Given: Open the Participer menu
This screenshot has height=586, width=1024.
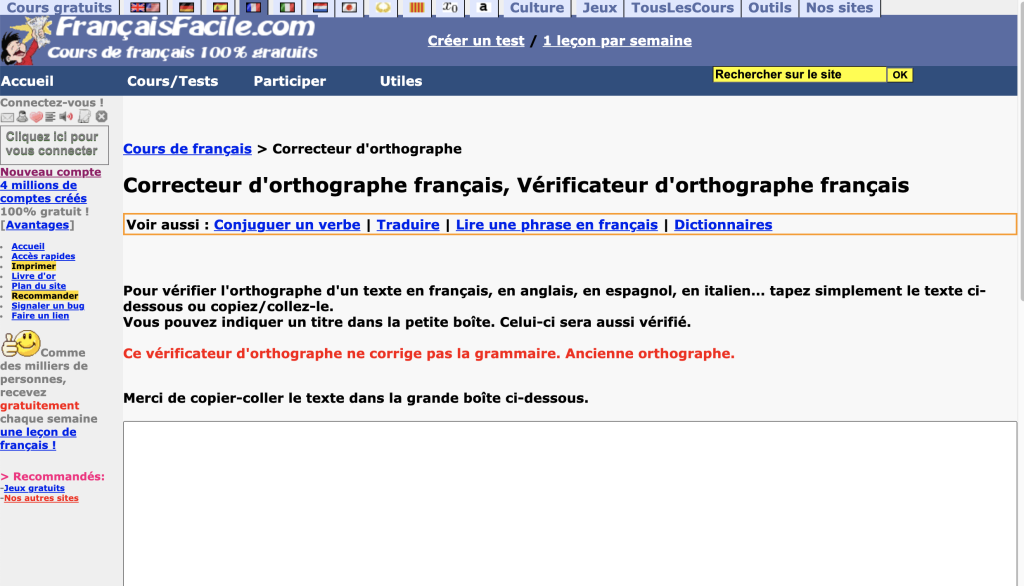Looking at the screenshot, I should pos(289,81).
